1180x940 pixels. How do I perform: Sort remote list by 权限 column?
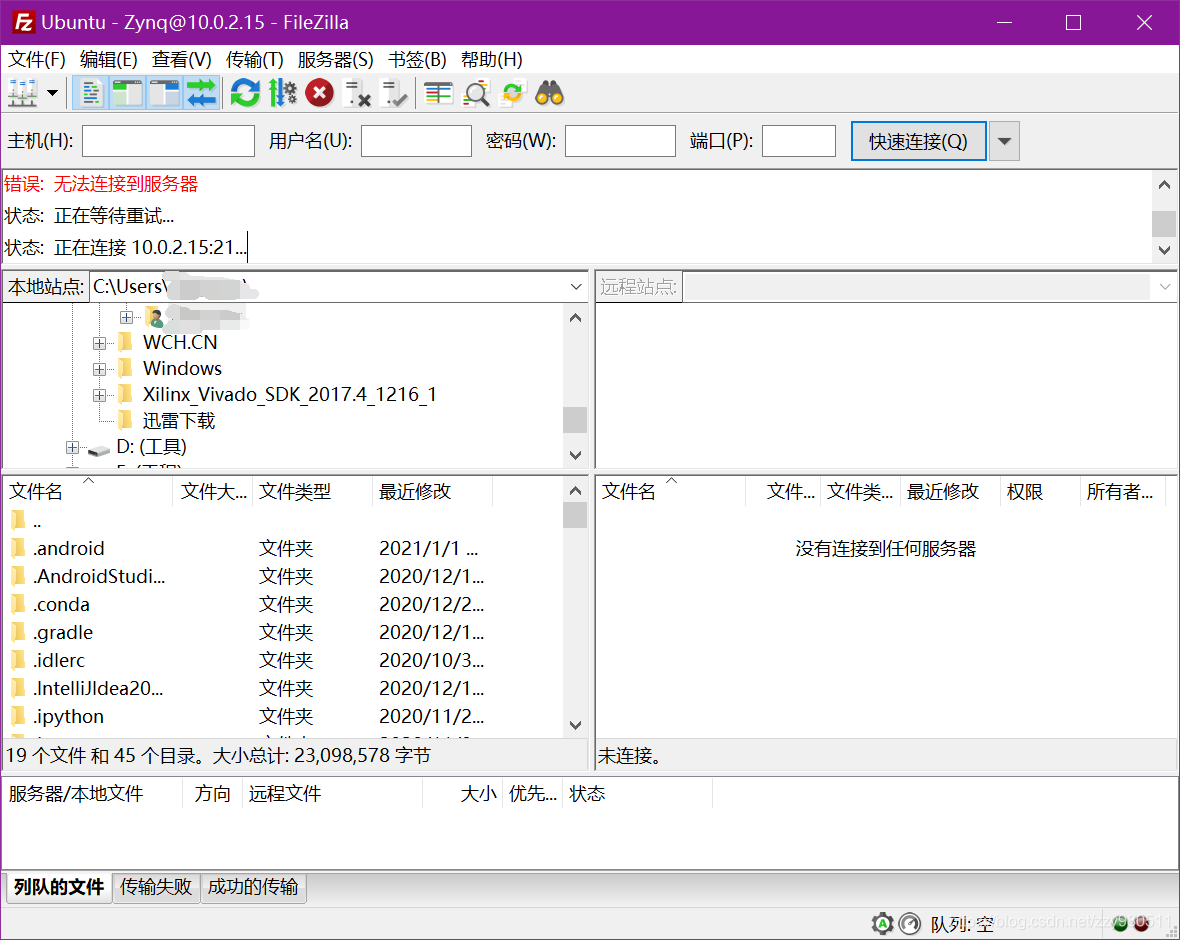click(x=1039, y=491)
